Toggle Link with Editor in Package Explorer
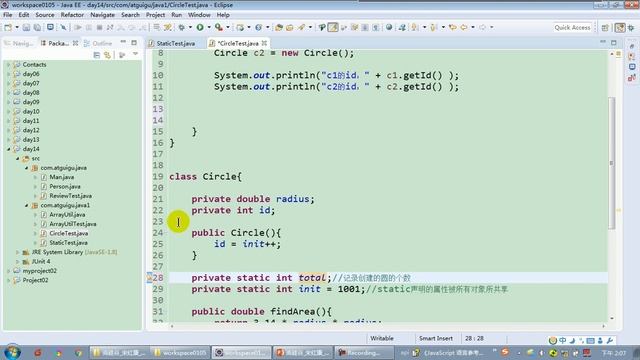The image size is (640, 360). click(x=107, y=55)
